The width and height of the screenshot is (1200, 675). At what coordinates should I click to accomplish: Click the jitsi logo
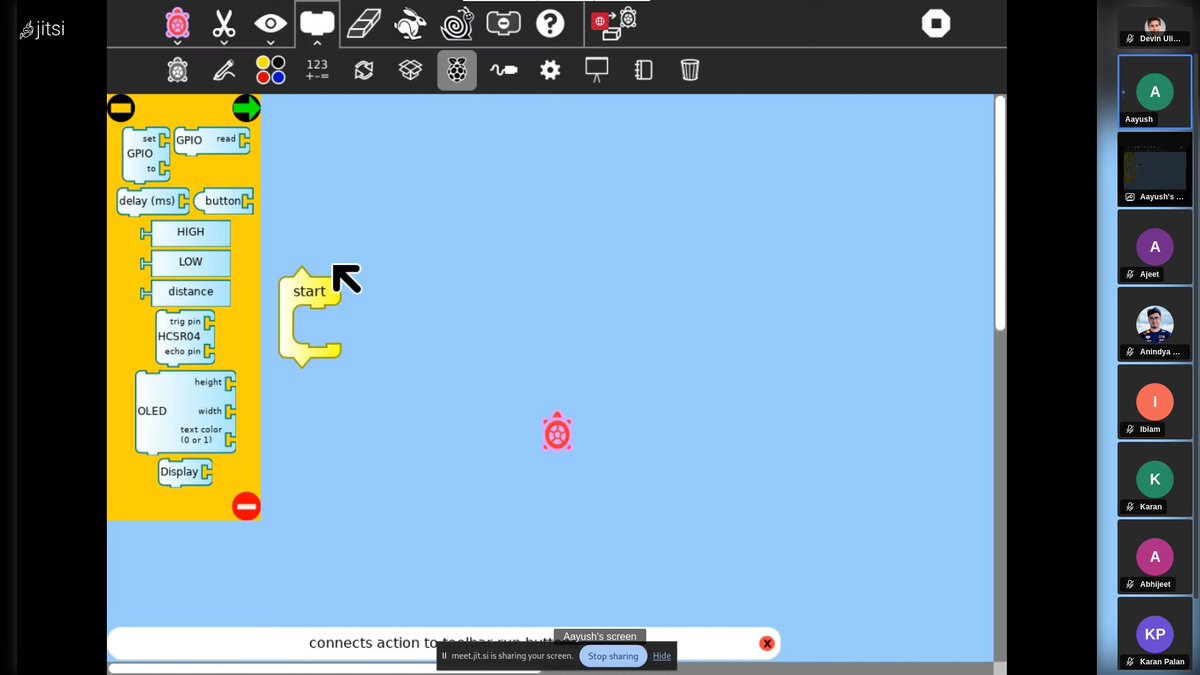pyautogui.click(x=42, y=30)
